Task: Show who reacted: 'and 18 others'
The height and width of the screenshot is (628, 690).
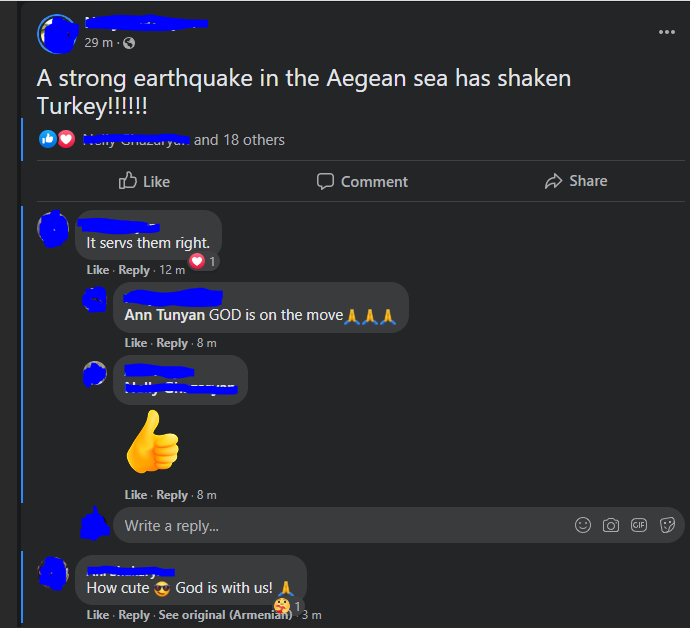Action: pyautogui.click(x=239, y=140)
